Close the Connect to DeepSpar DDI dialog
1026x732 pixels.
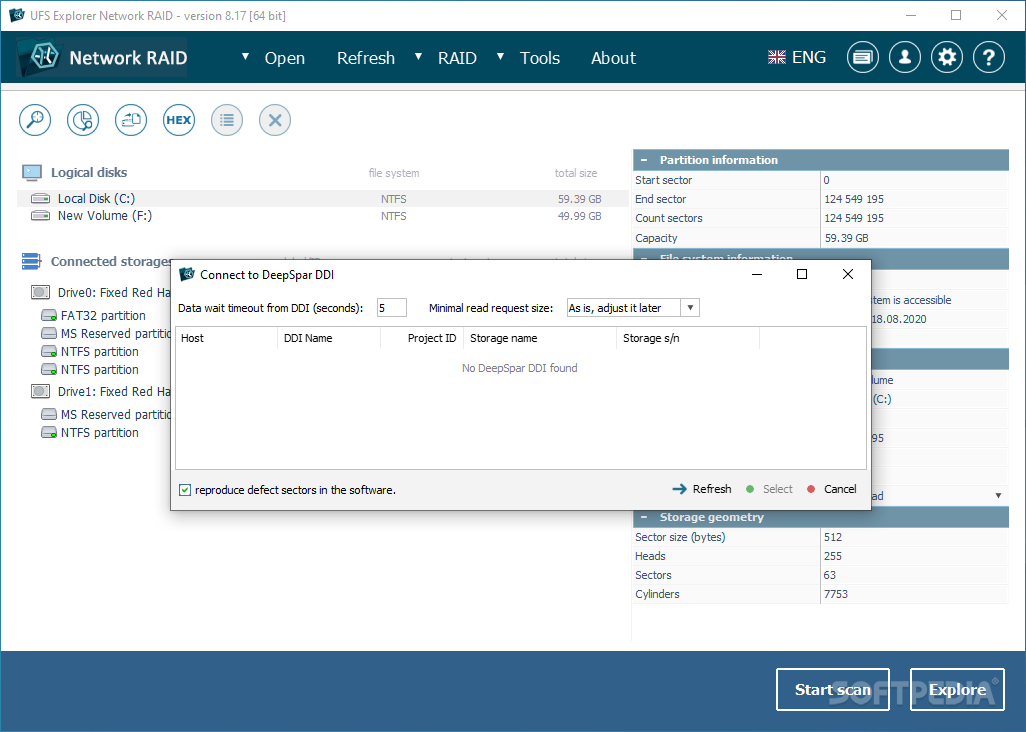click(x=847, y=274)
